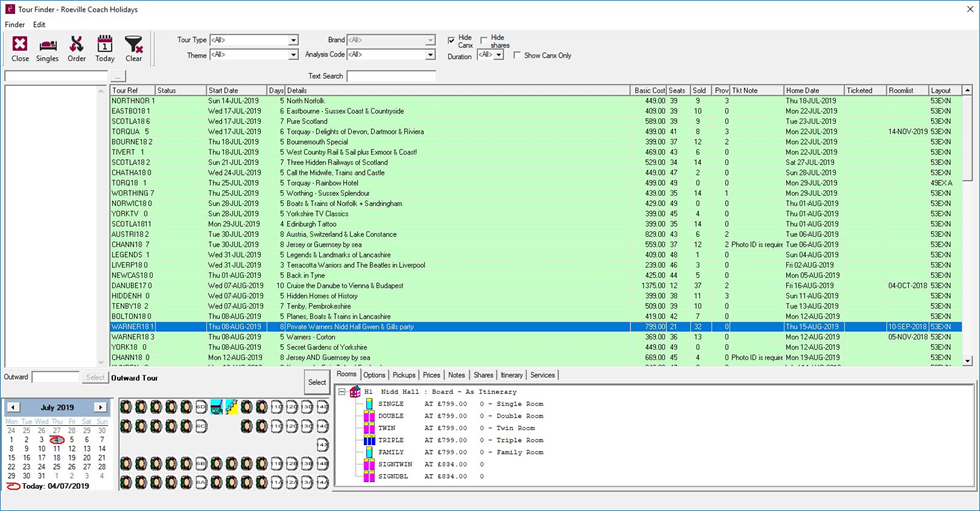Open the Edit menu

(39, 24)
